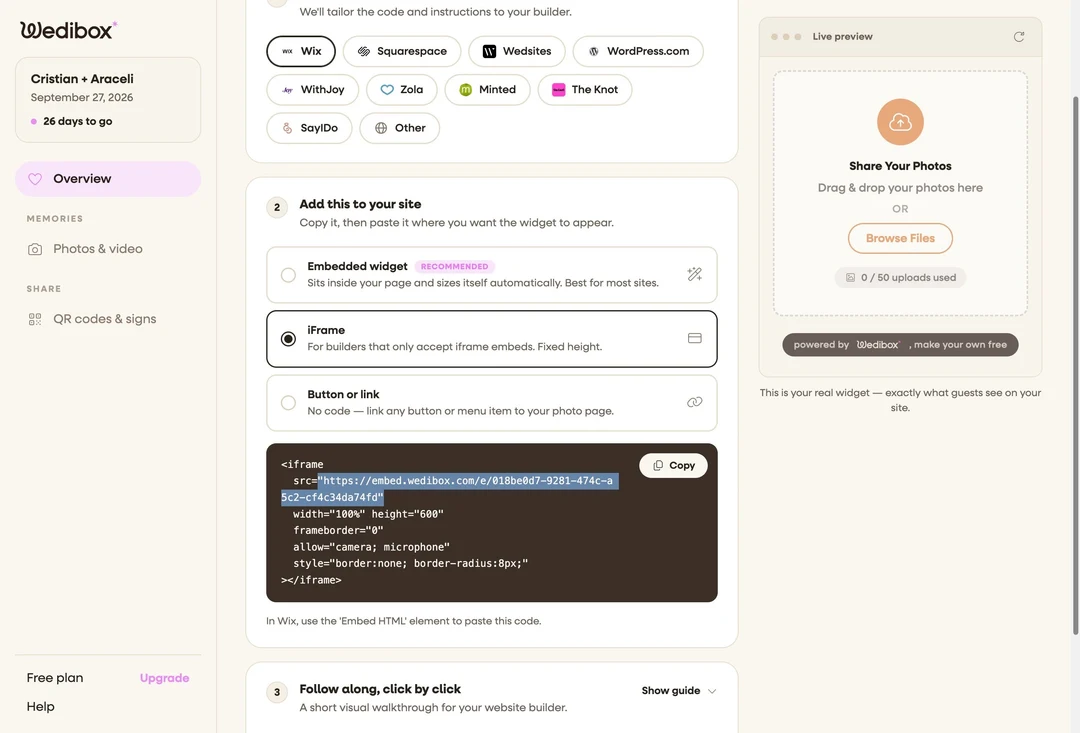Click Browse Files in live preview

tap(900, 238)
